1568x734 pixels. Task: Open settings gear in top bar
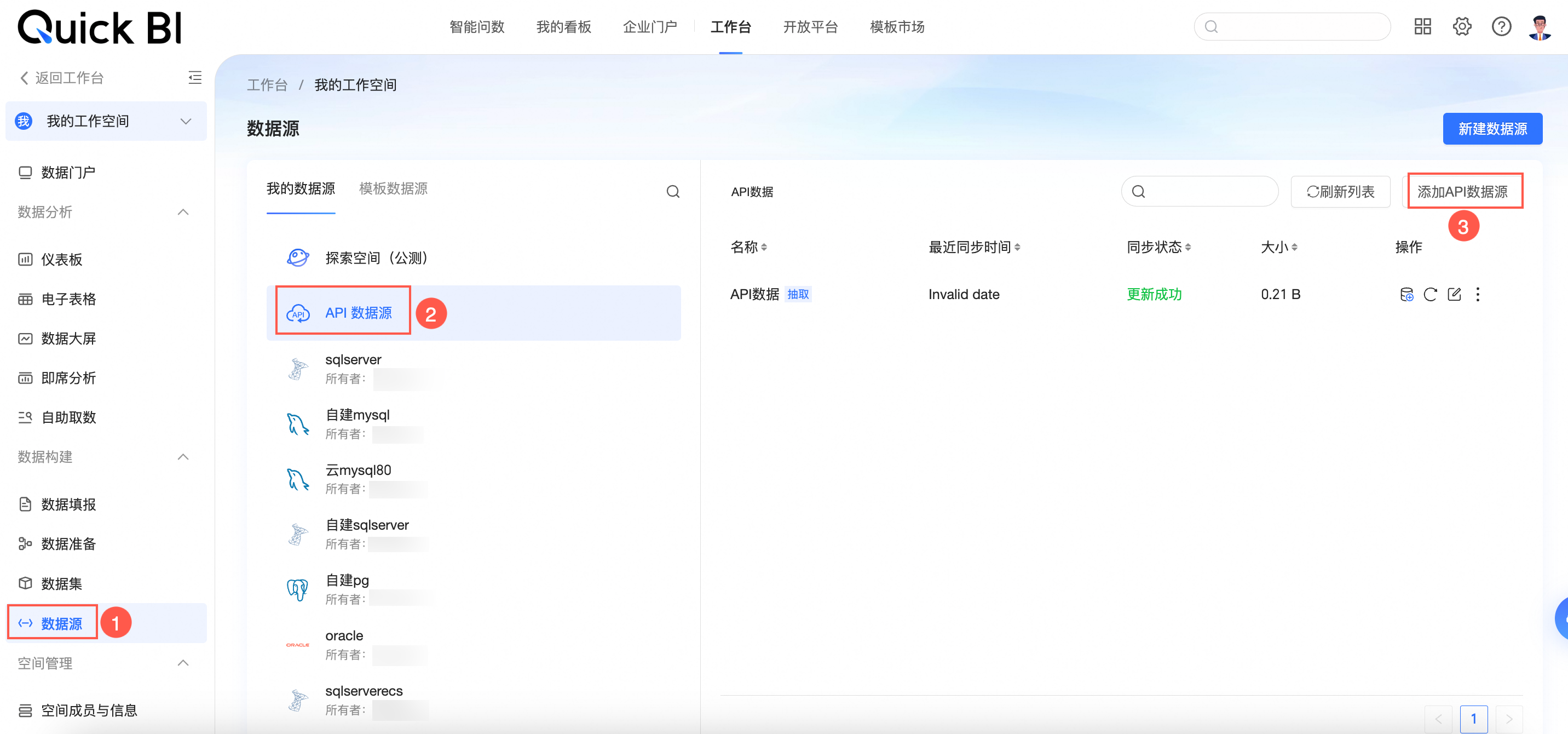tap(1461, 27)
